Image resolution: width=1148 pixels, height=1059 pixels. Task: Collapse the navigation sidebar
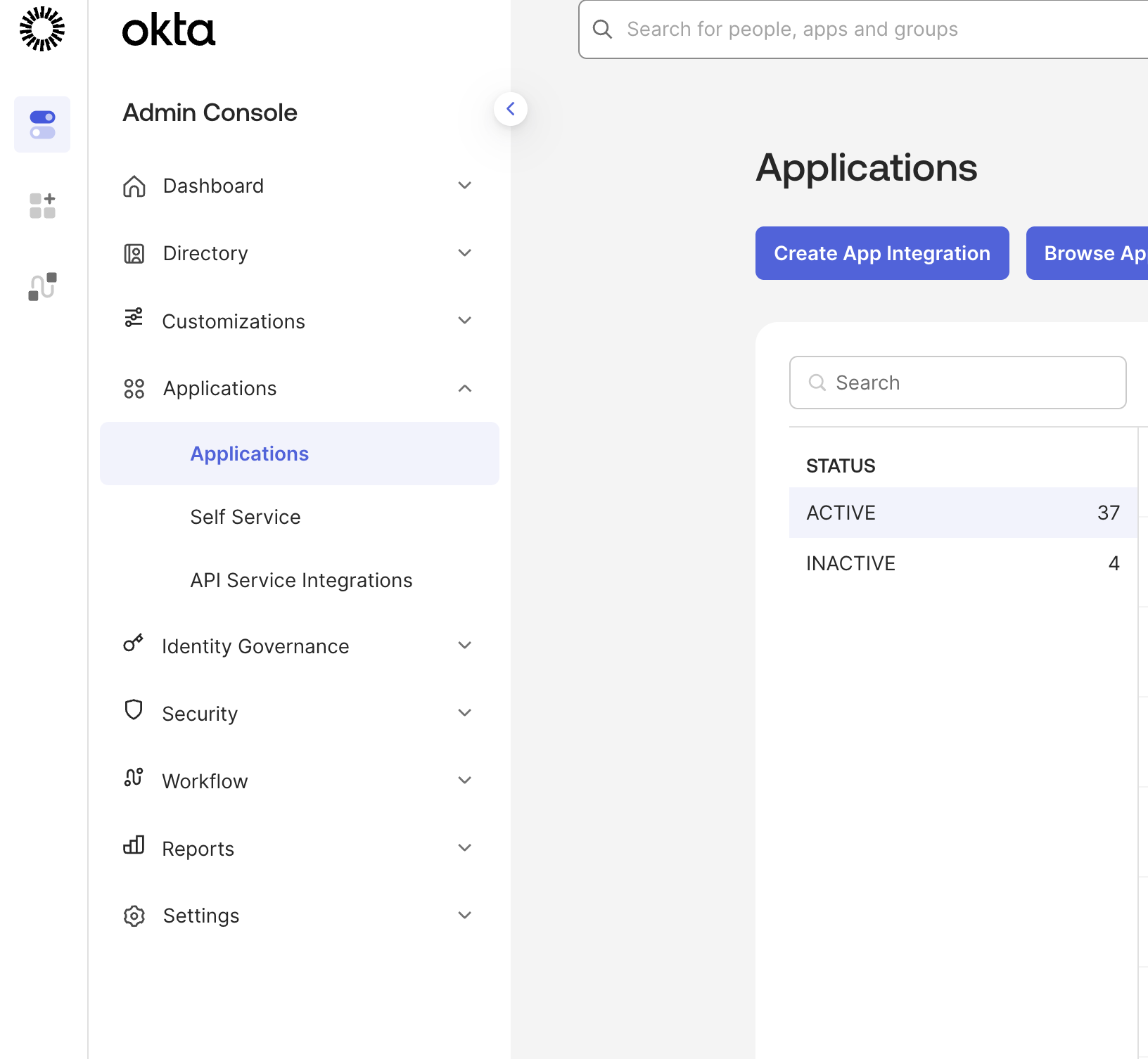(x=511, y=109)
